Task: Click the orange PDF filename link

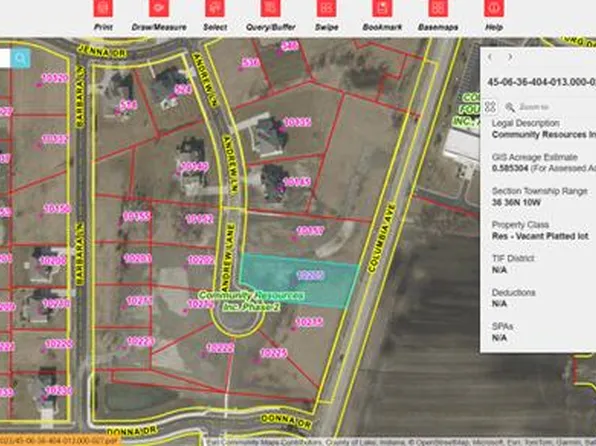Action: pos(60,441)
